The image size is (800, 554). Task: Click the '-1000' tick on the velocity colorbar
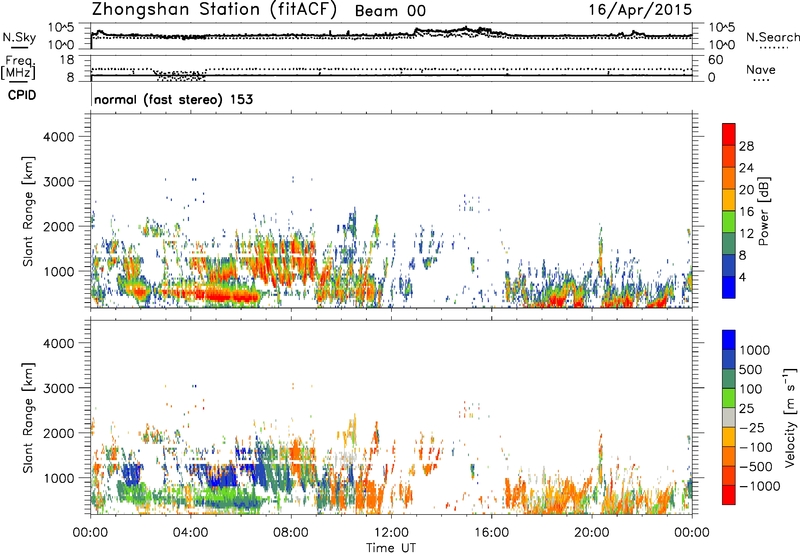(759, 486)
